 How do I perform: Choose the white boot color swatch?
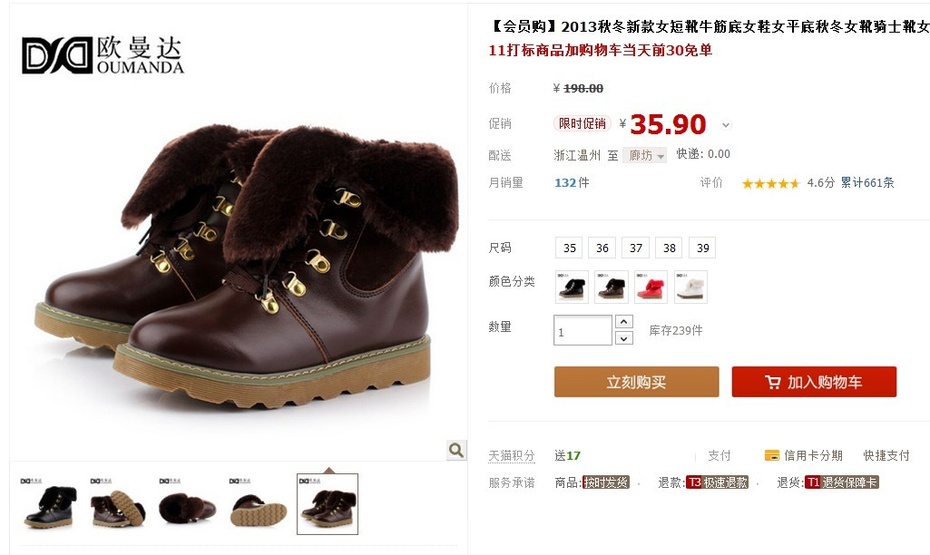[691, 287]
